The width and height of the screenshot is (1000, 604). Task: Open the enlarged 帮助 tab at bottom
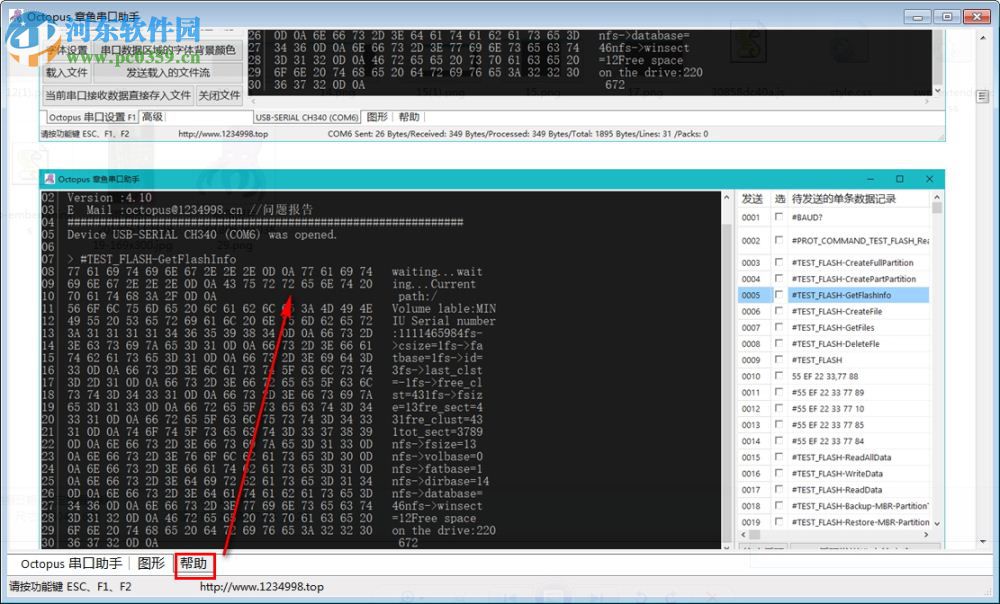(194, 564)
